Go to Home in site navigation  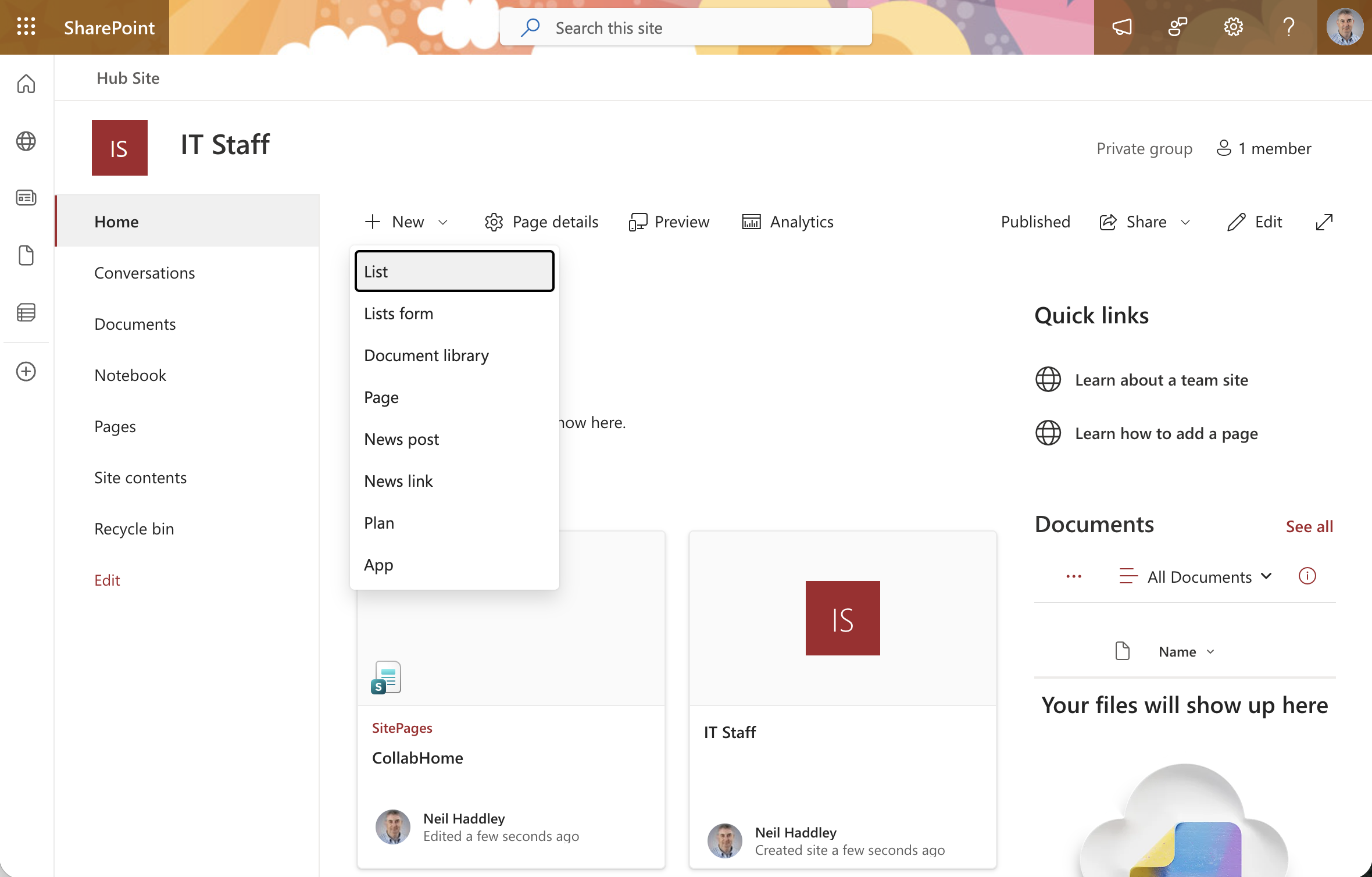point(187,221)
